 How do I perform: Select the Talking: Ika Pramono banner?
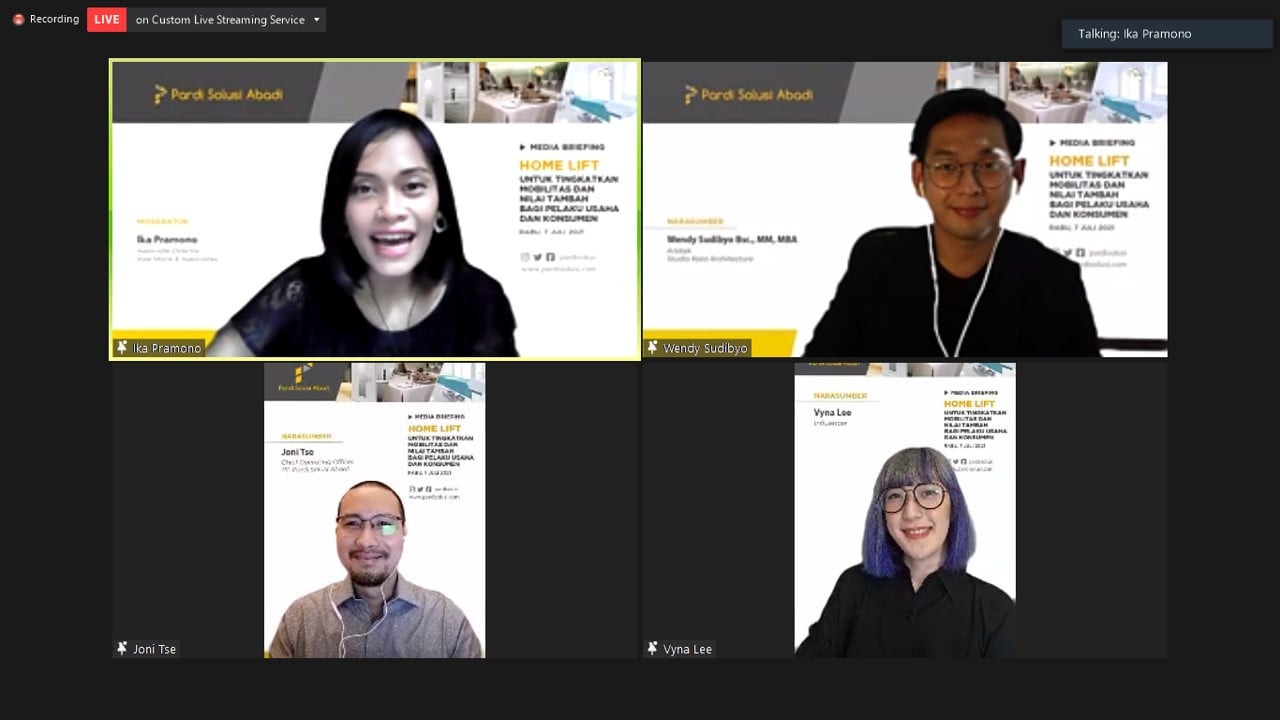click(x=1164, y=33)
